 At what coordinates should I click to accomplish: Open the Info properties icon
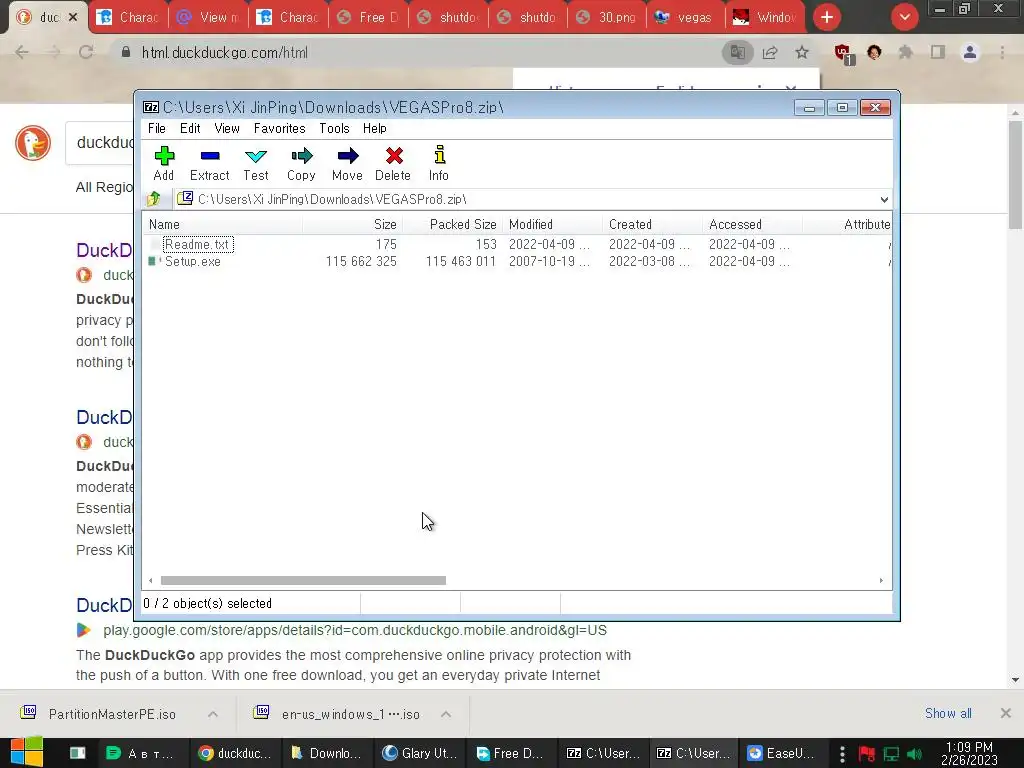[x=439, y=163]
